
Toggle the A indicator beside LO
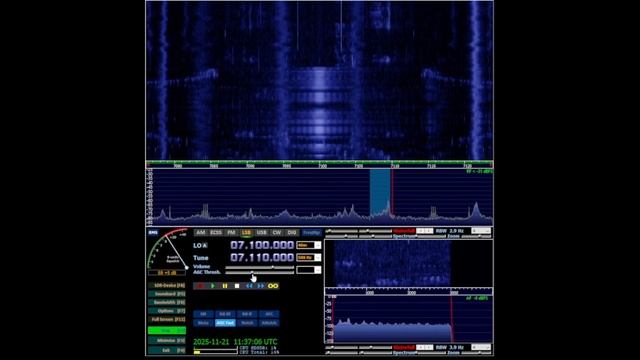205,245
